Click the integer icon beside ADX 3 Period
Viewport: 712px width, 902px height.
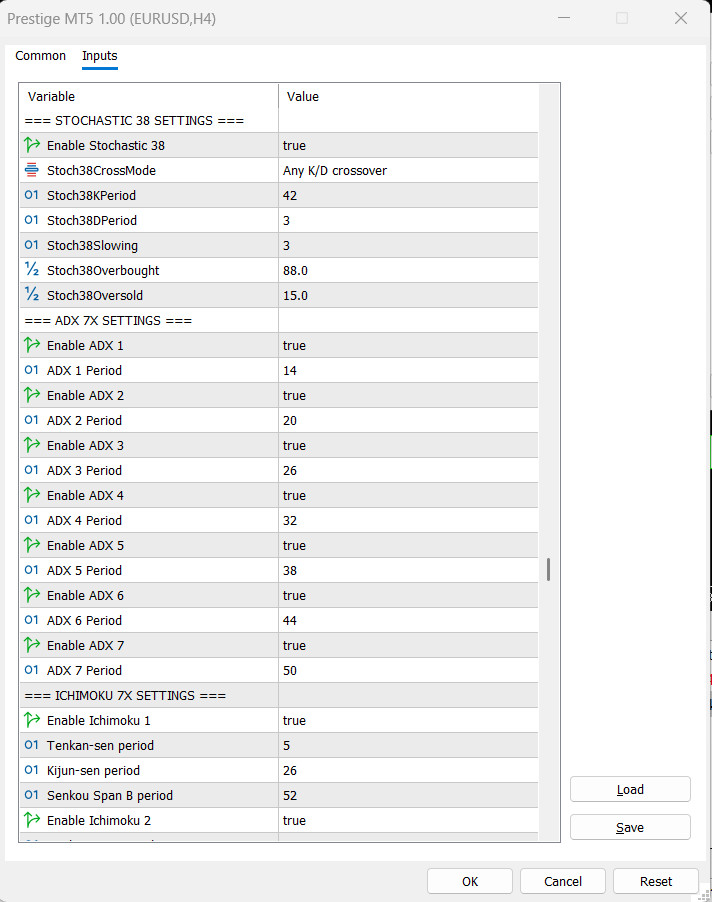pos(32,470)
